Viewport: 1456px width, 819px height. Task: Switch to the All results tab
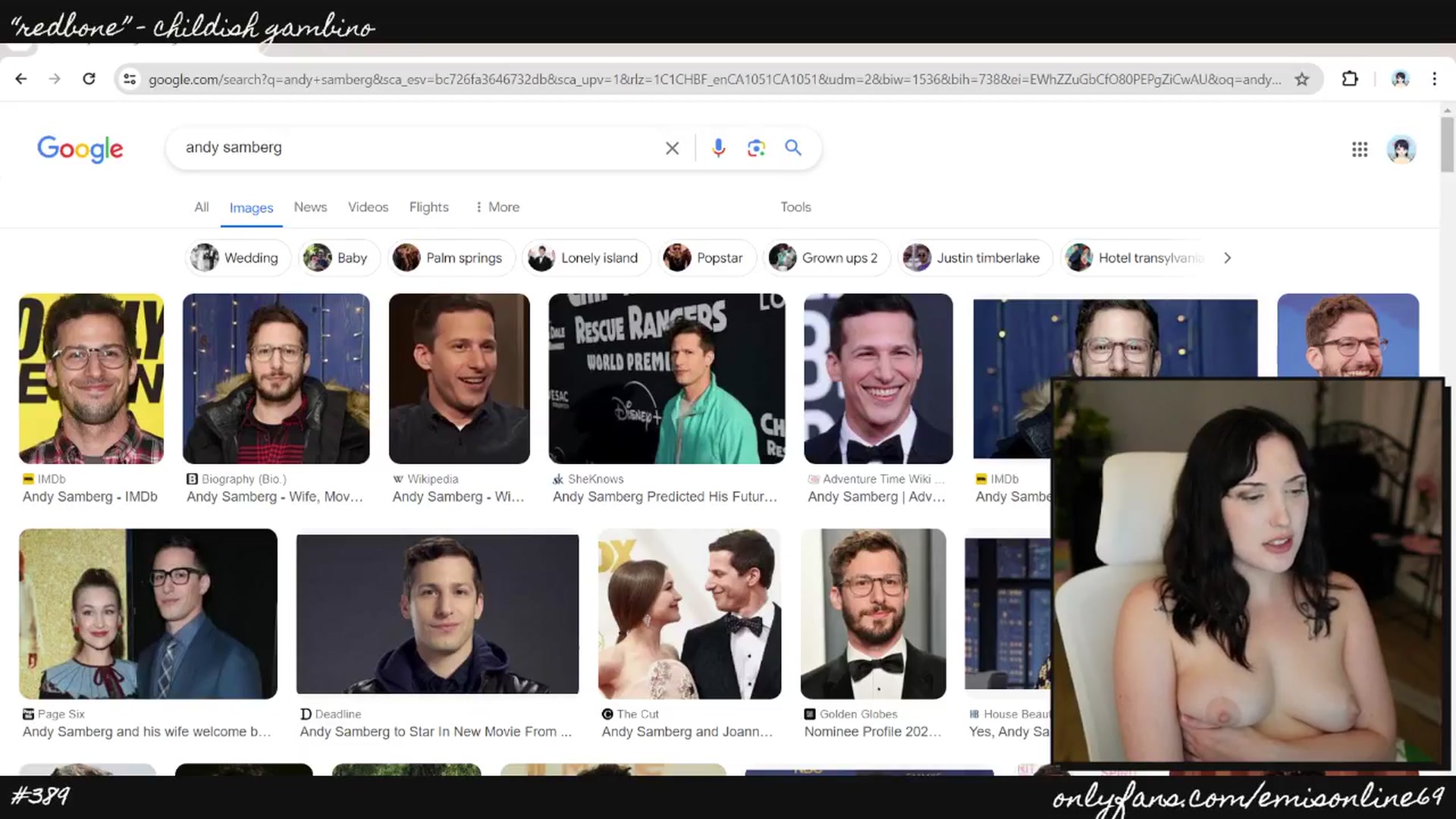(201, 207)
